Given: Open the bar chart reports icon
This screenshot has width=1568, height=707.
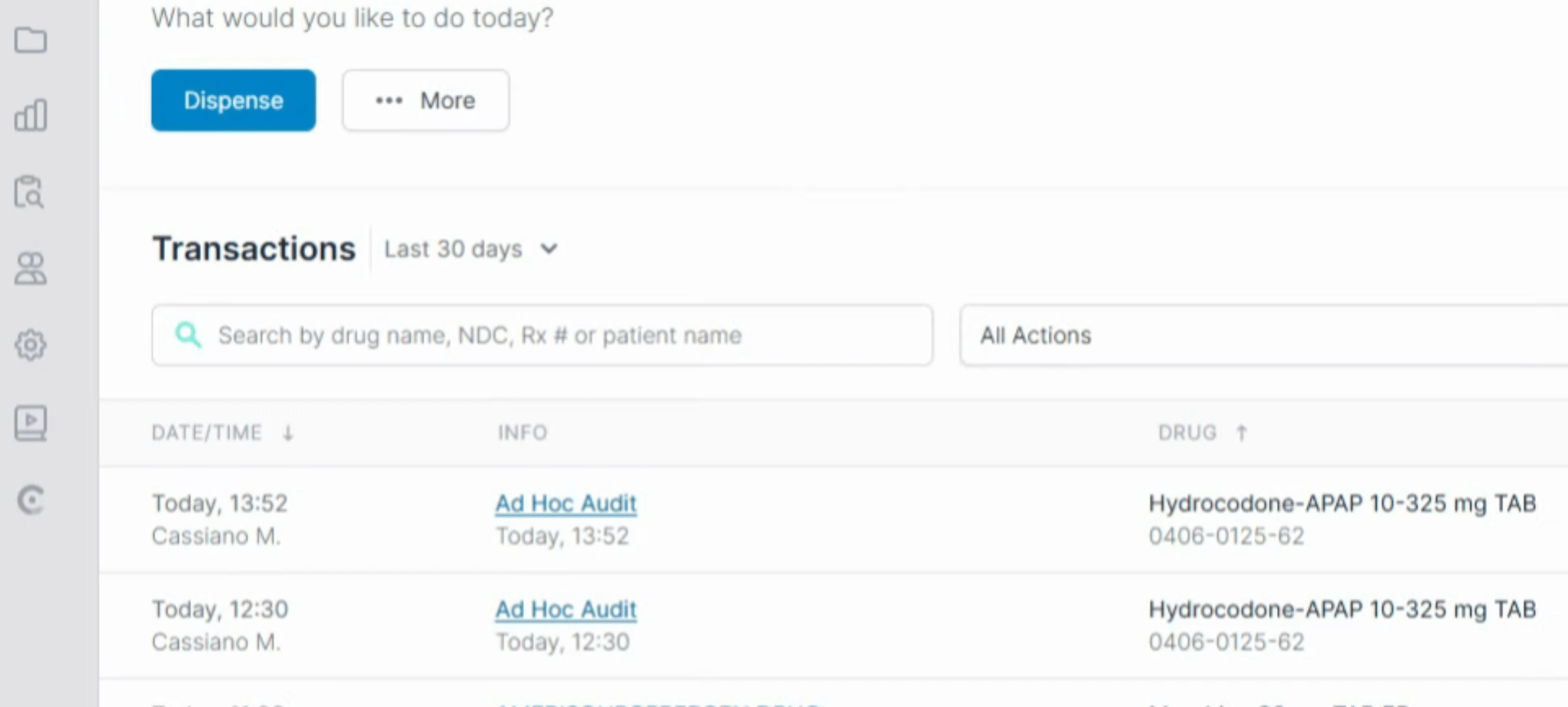Looking at the screenshot, I should (30, 115).
